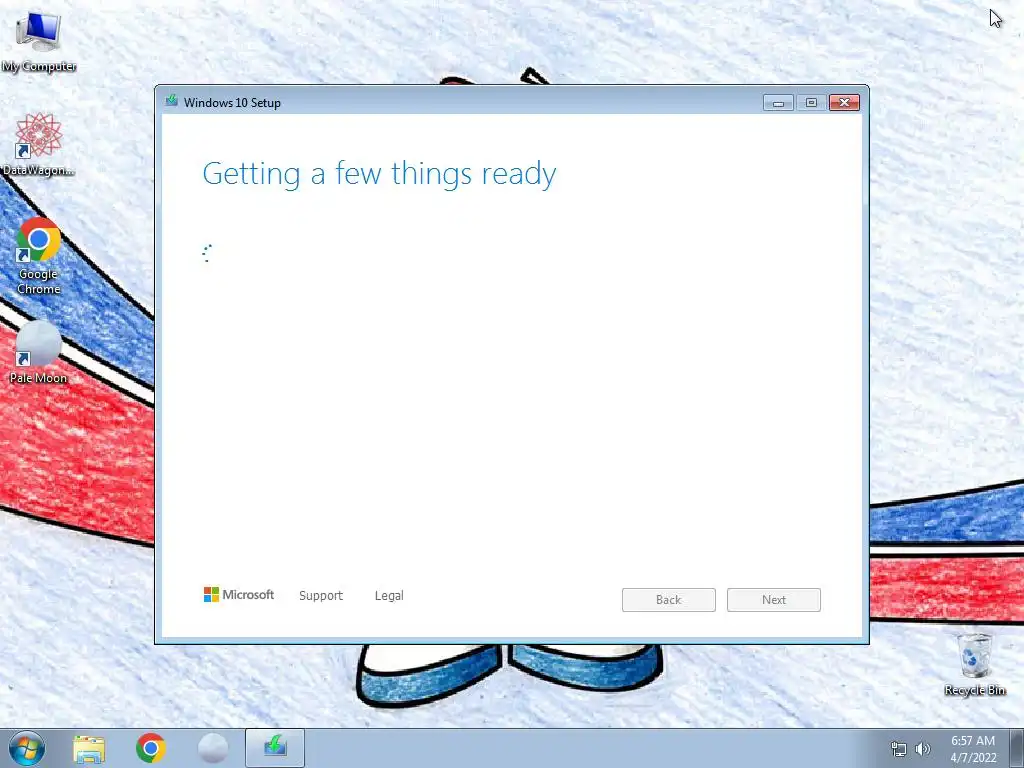Open the Windows Start menu orb
Viewport: 1024px width, 768px height.
click(x=27, y=748)
